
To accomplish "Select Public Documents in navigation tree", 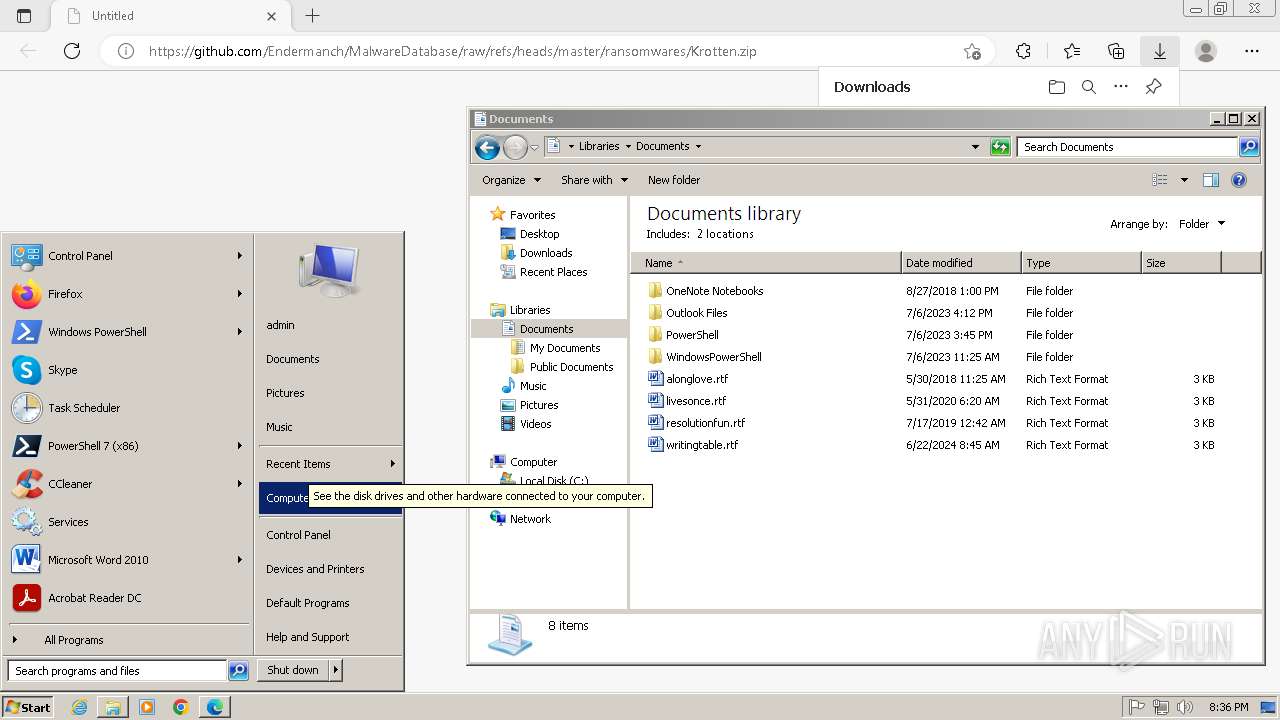I will (x=571, y=367).
